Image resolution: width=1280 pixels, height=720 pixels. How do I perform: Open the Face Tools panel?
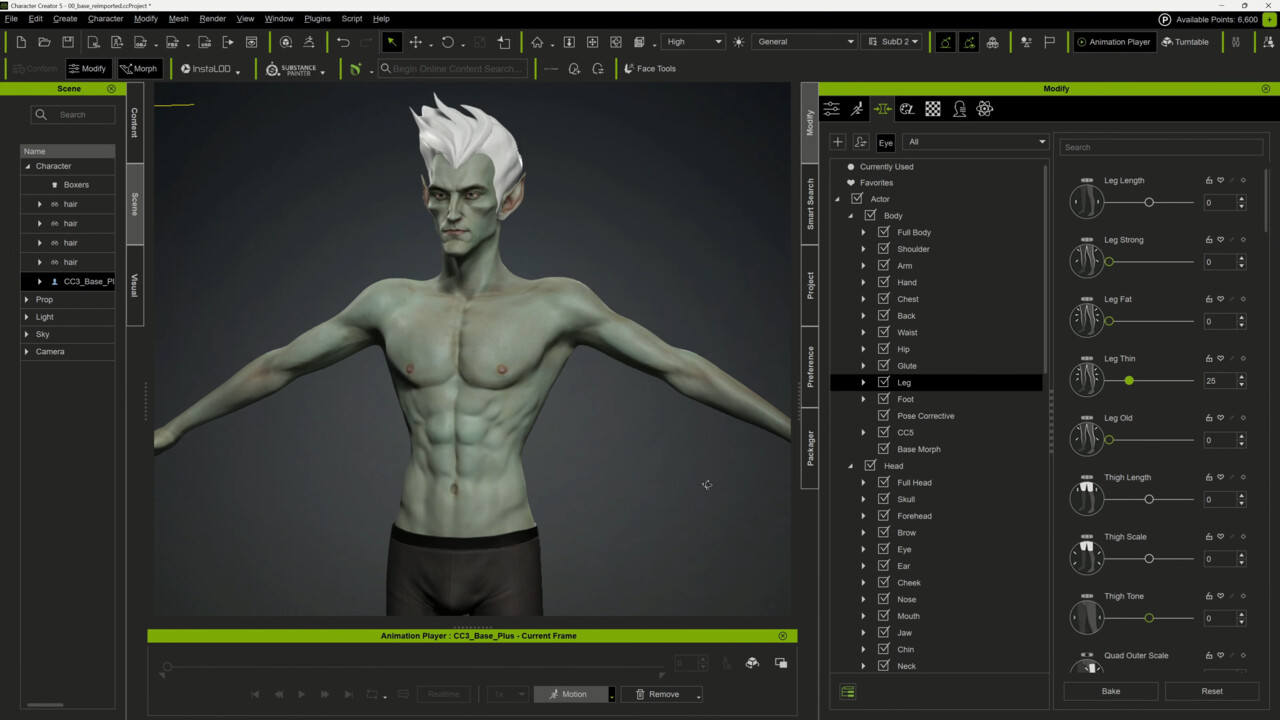click(649, 69)
